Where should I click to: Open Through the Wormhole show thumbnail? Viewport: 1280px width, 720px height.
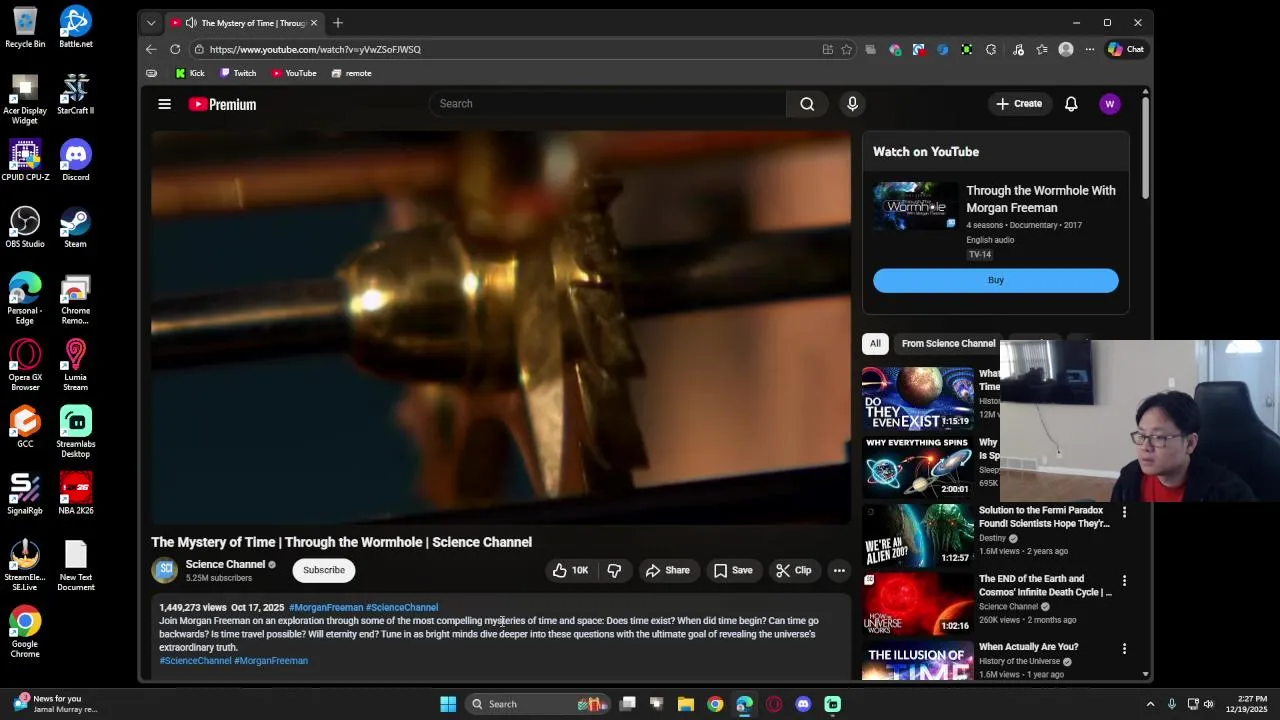[915, 206]
